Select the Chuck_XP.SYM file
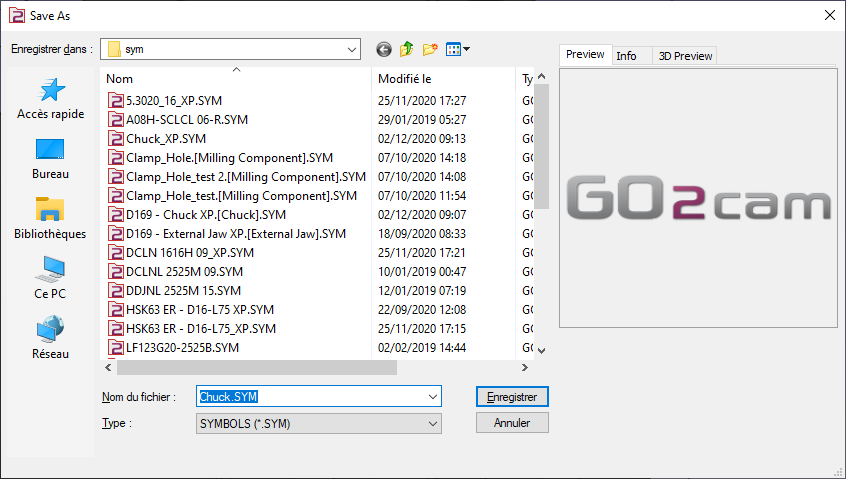Viewport: 846px width, 479px height. [165, 138]
